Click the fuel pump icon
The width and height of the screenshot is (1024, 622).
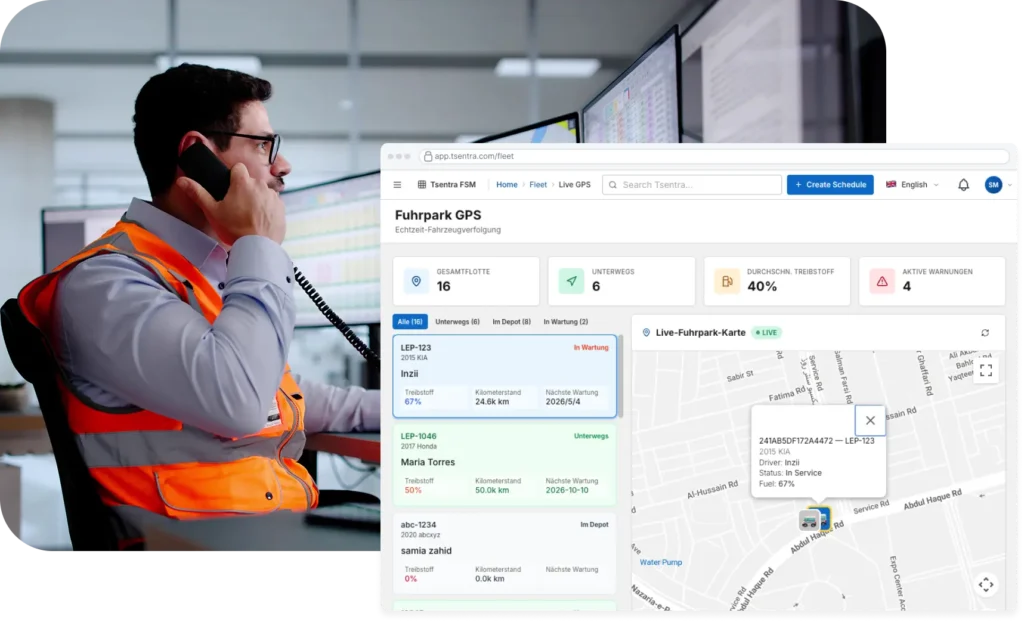point(727,282)
